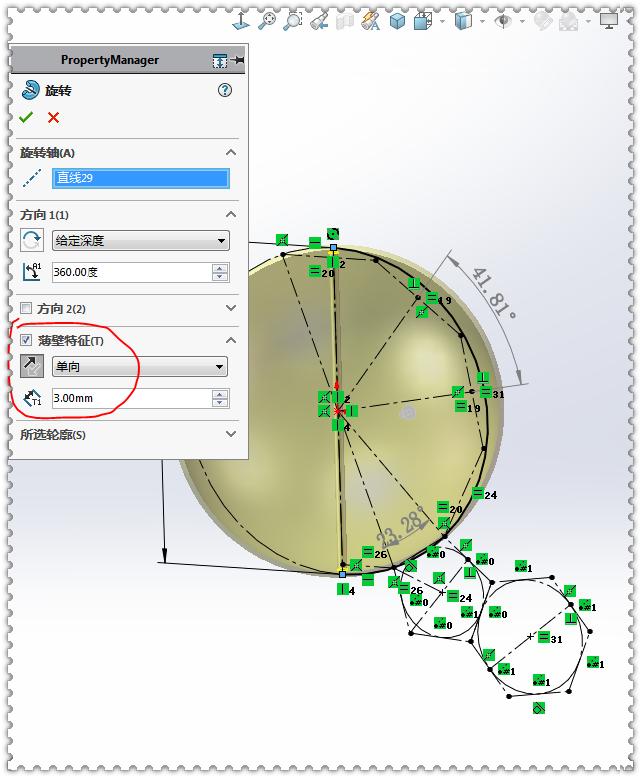Click the 41.81° angle dimension
The image size is (641, 778).
[x=494, y=294]
